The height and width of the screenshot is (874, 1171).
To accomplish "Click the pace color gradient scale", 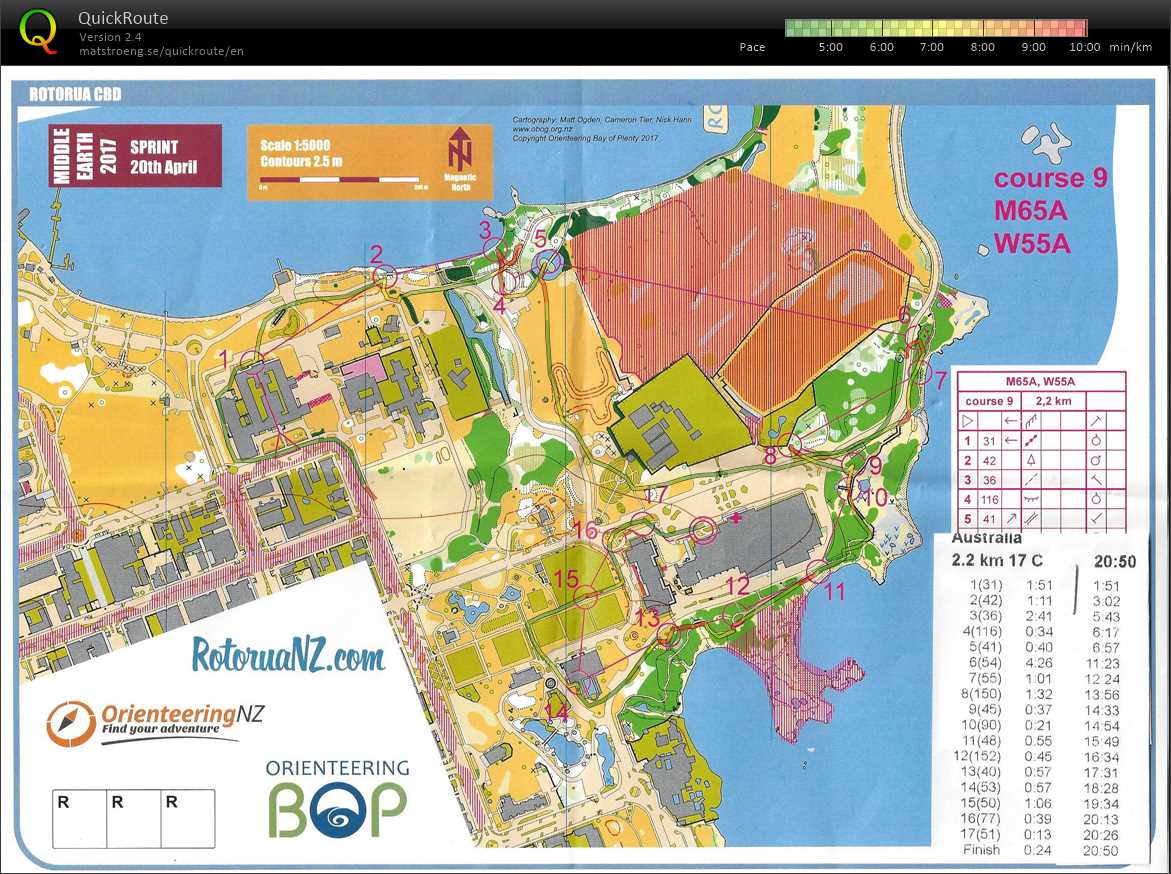I will click(936, 28).
